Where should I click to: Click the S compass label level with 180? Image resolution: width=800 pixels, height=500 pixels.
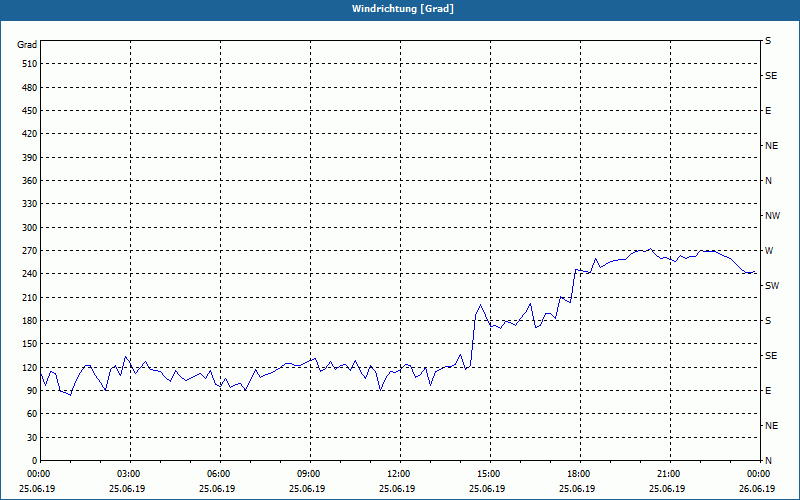click(768, 321)
